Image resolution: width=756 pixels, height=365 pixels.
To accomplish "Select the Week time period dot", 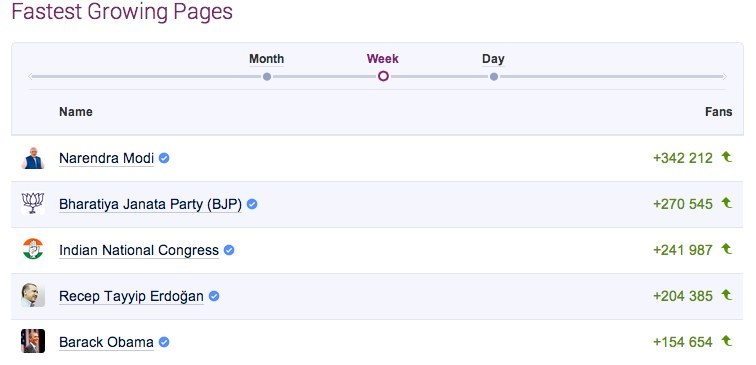I will (x=383, y=76).
